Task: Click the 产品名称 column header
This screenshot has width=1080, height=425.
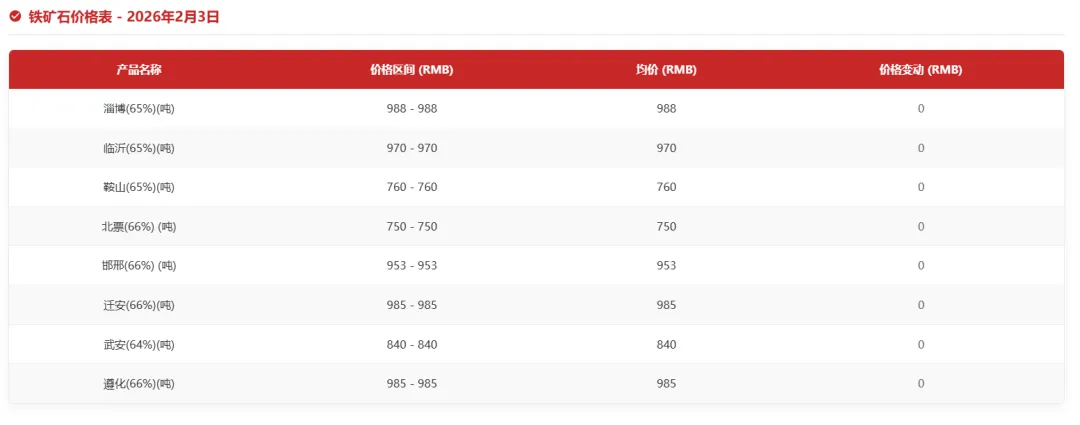Action: [139, 70]
